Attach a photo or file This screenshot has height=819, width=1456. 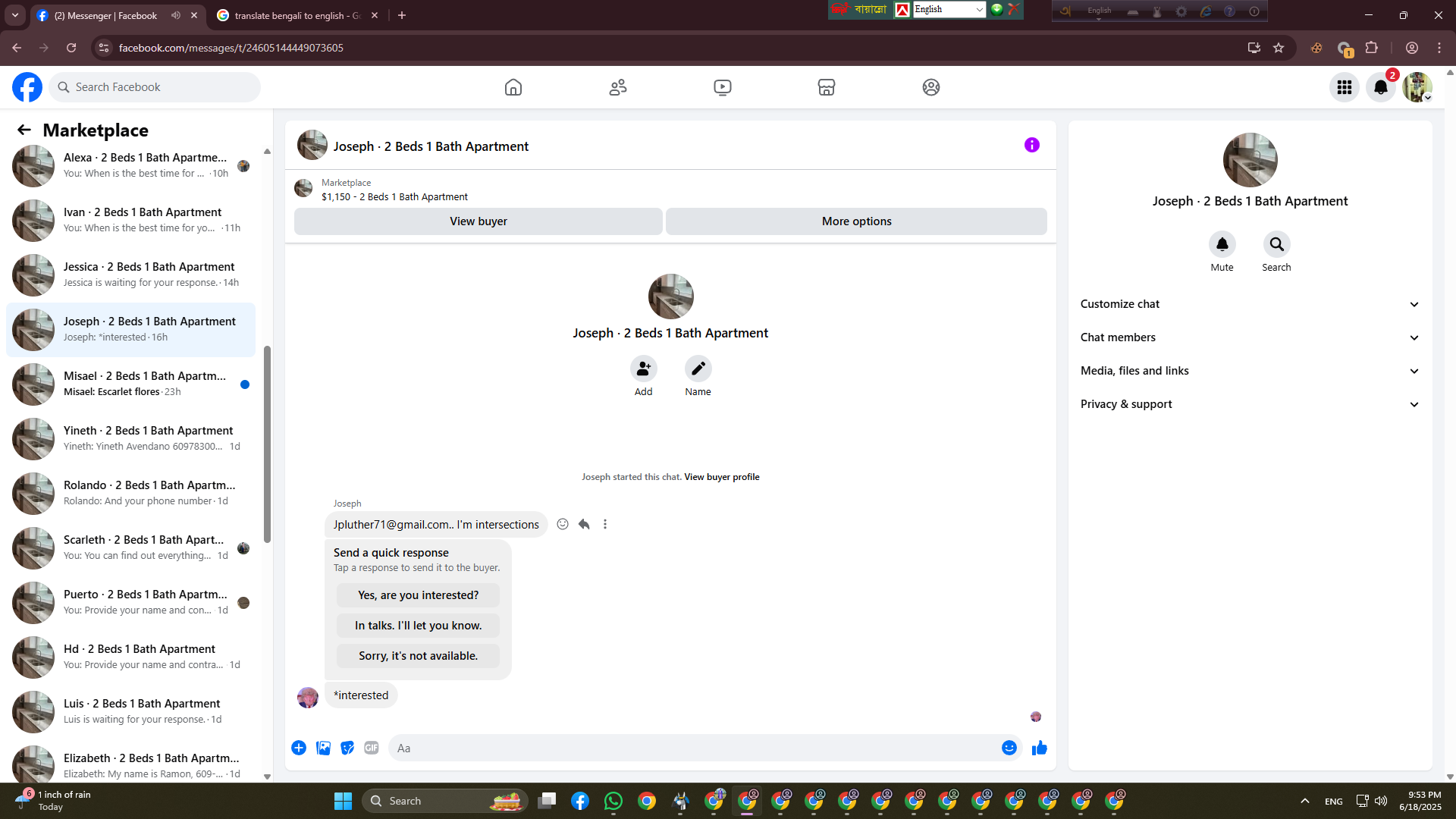(323, 748)
